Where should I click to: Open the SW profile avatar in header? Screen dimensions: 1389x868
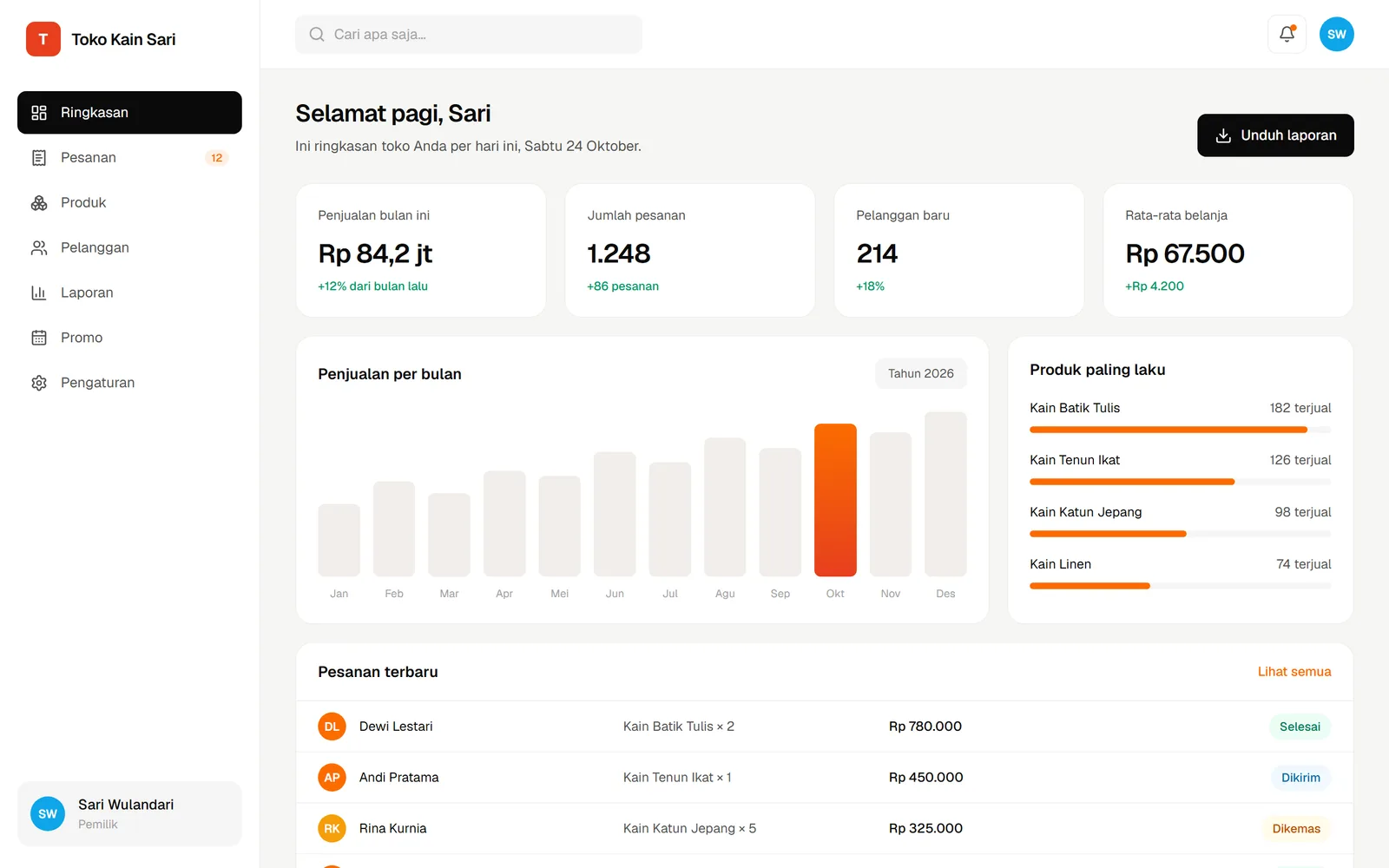tap(1337, 35)
